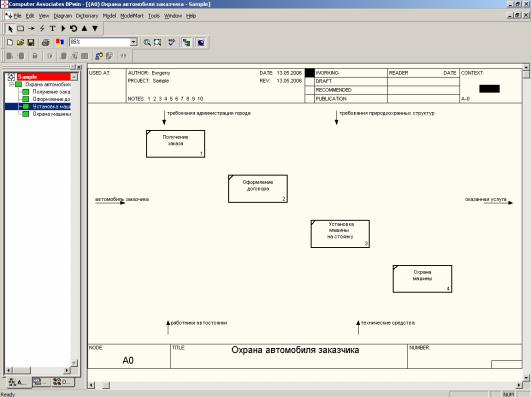Go to parent diagram (up triangle)
This screenshot has height=398, width=531.
[x=84, y=29]
